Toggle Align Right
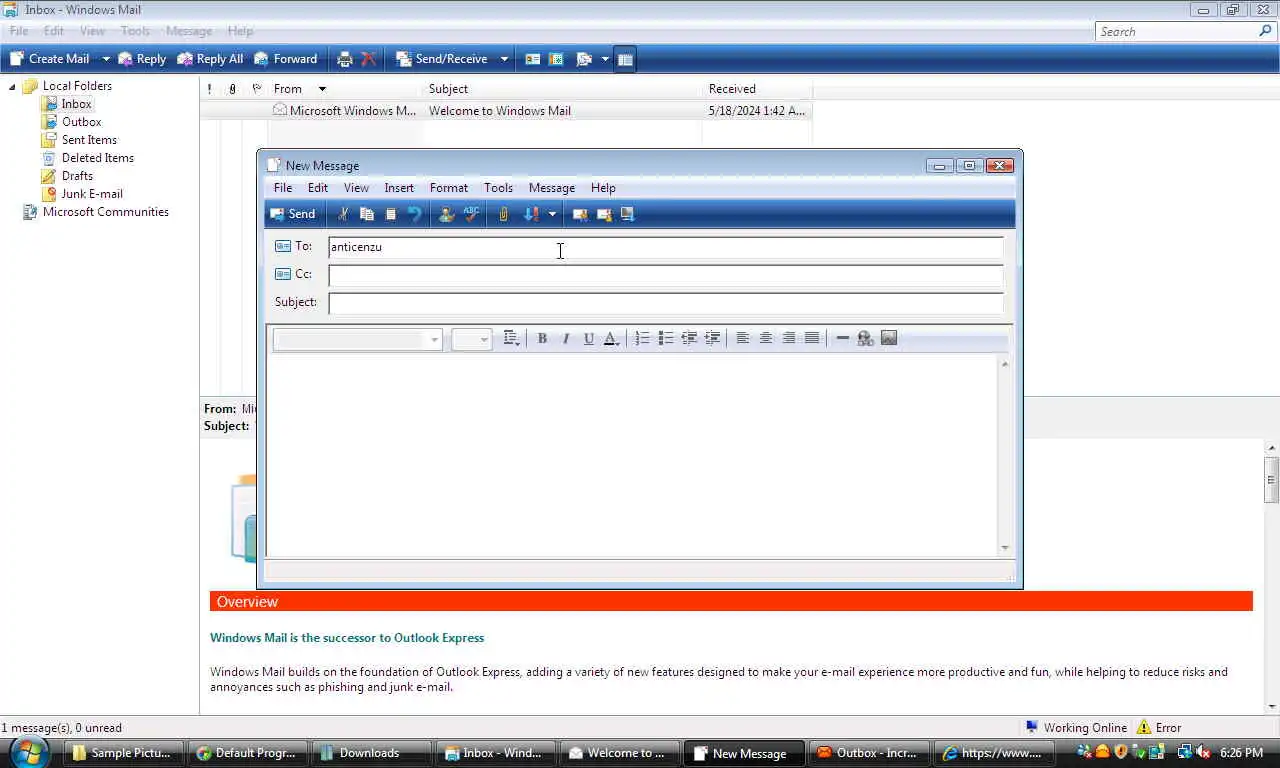1280x768 pixels. (x=788, y=338)
